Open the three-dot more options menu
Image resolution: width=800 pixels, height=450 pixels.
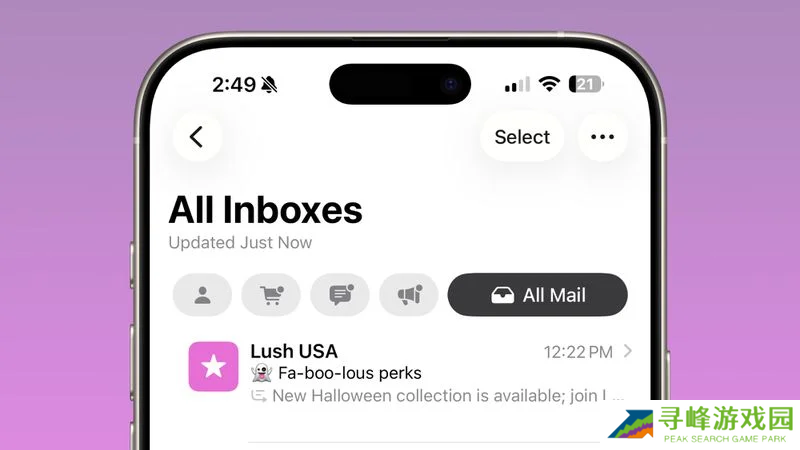coord(603,137)
